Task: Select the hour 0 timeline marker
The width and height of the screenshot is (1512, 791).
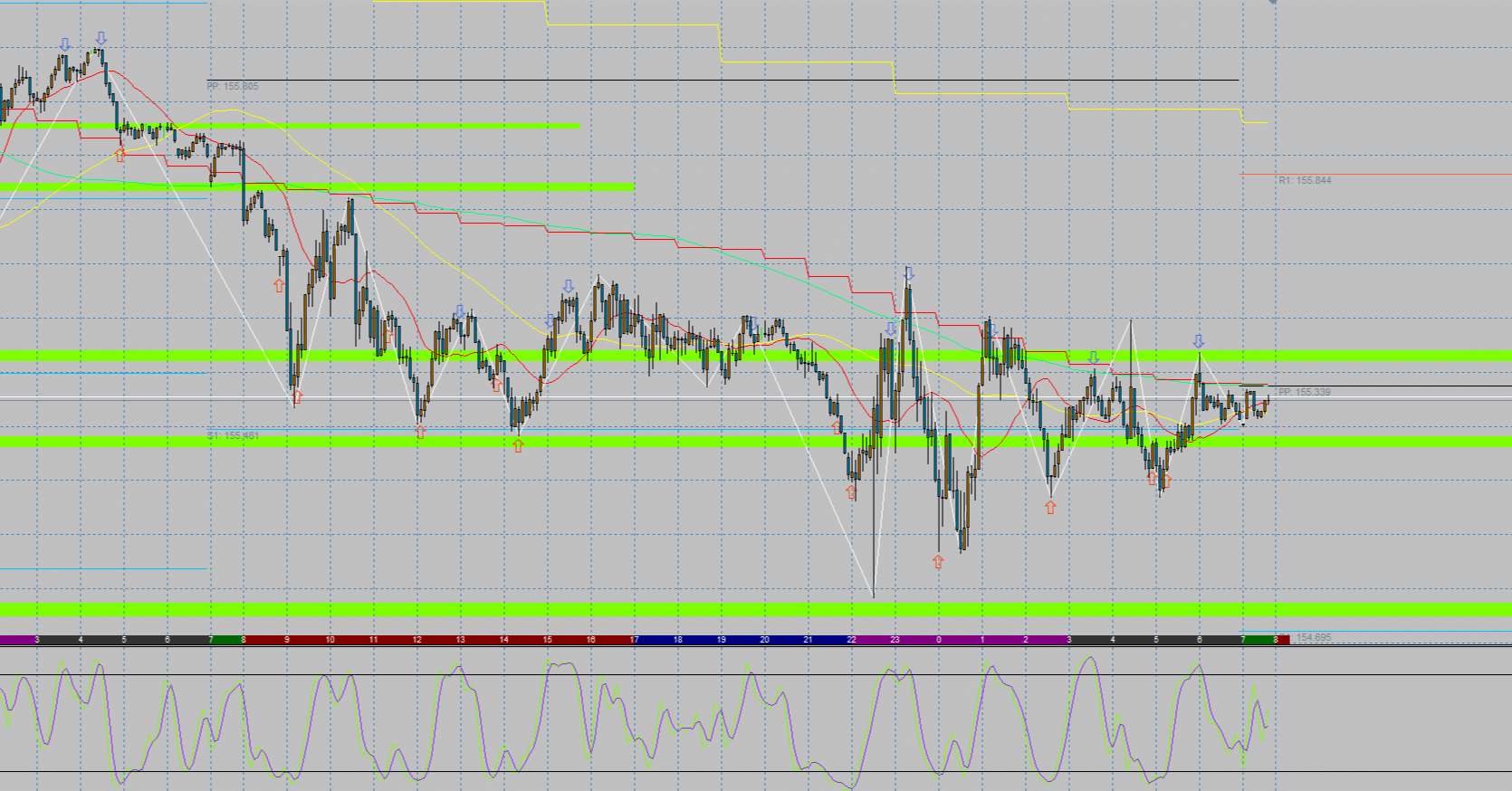Action: tap(939, 640)
